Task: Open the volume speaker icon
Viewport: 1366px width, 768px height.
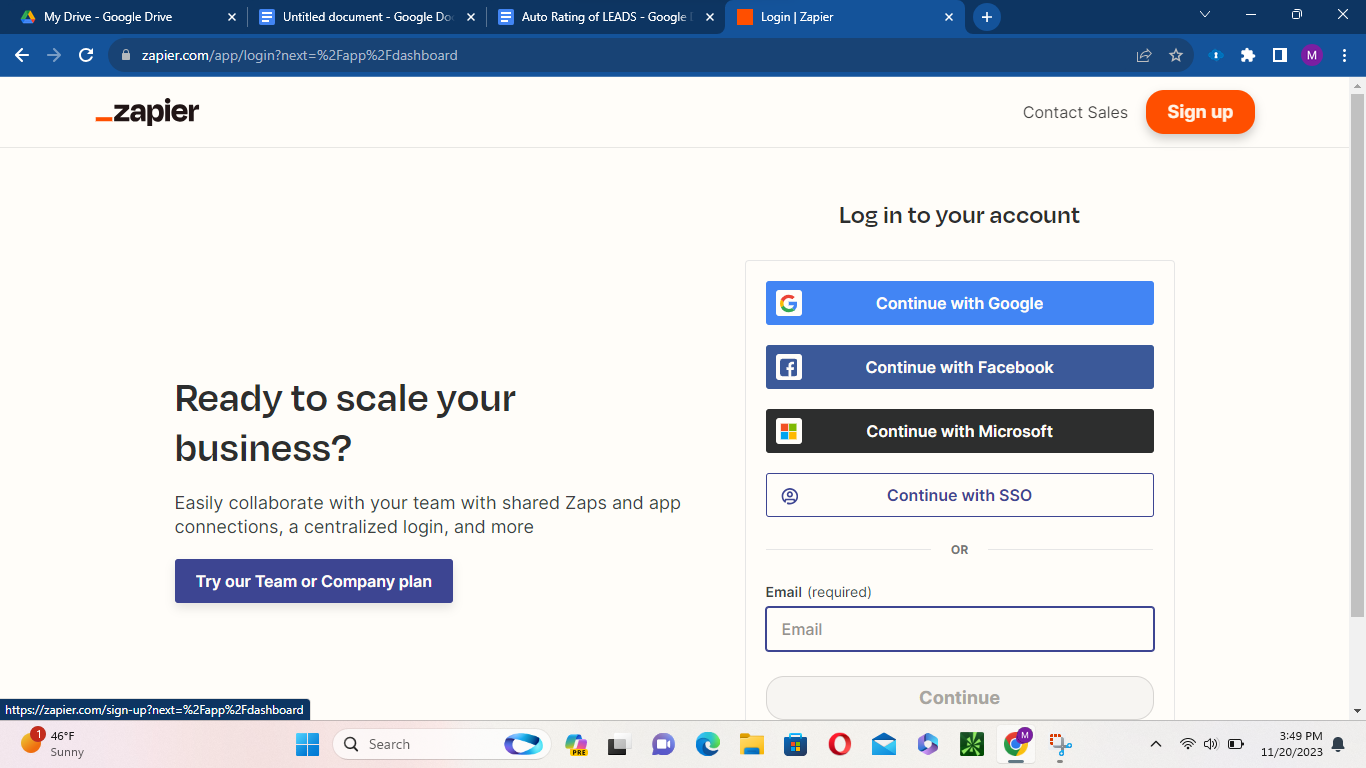Action: (1211, 744)
